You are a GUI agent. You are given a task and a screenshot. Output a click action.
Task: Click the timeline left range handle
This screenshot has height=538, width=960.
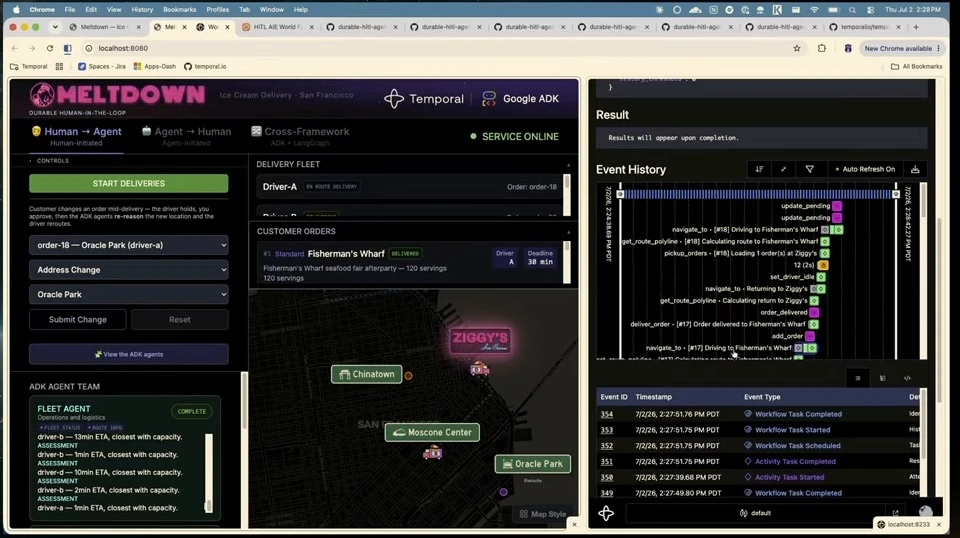tap(620, 194)
